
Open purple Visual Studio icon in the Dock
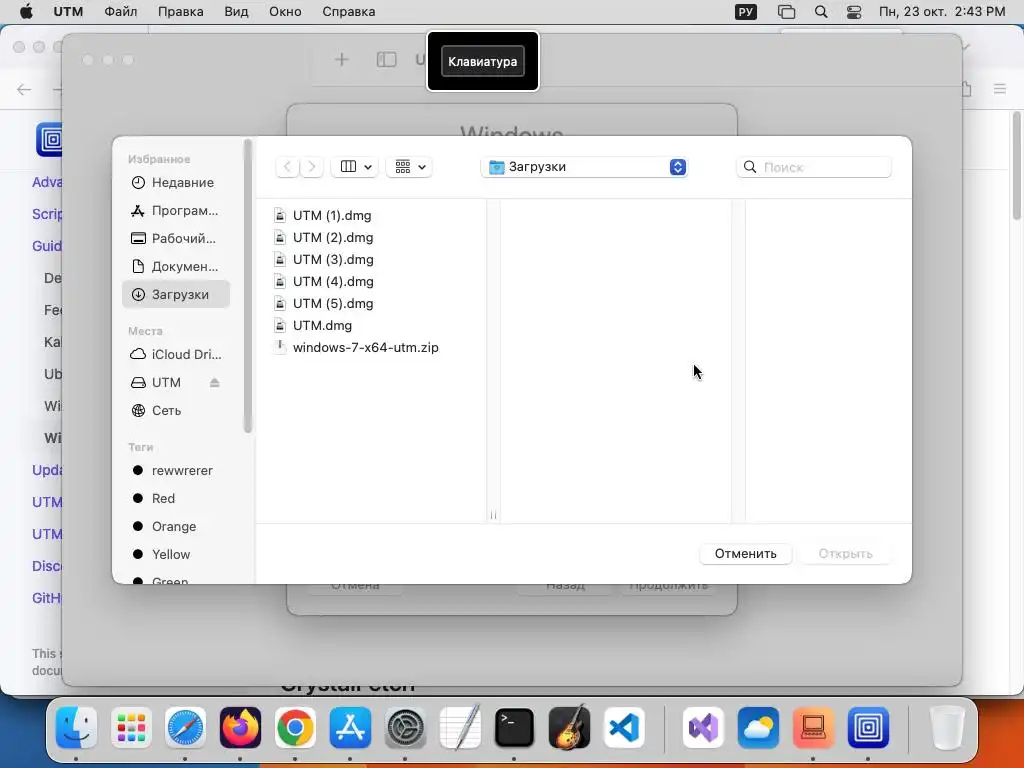pos(703,728)
